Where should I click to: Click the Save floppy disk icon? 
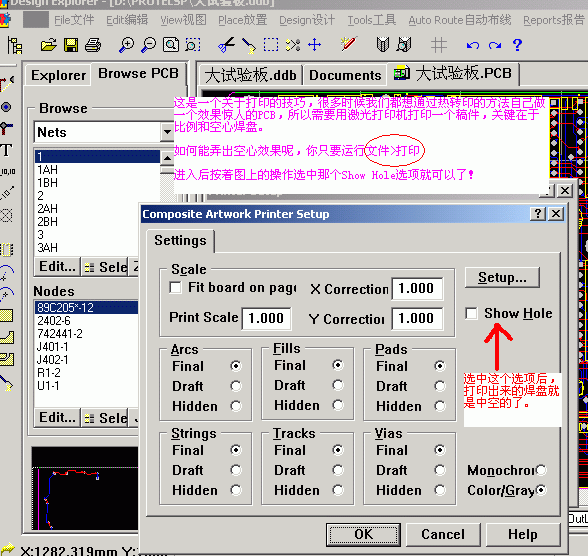[x=71, y=45]
